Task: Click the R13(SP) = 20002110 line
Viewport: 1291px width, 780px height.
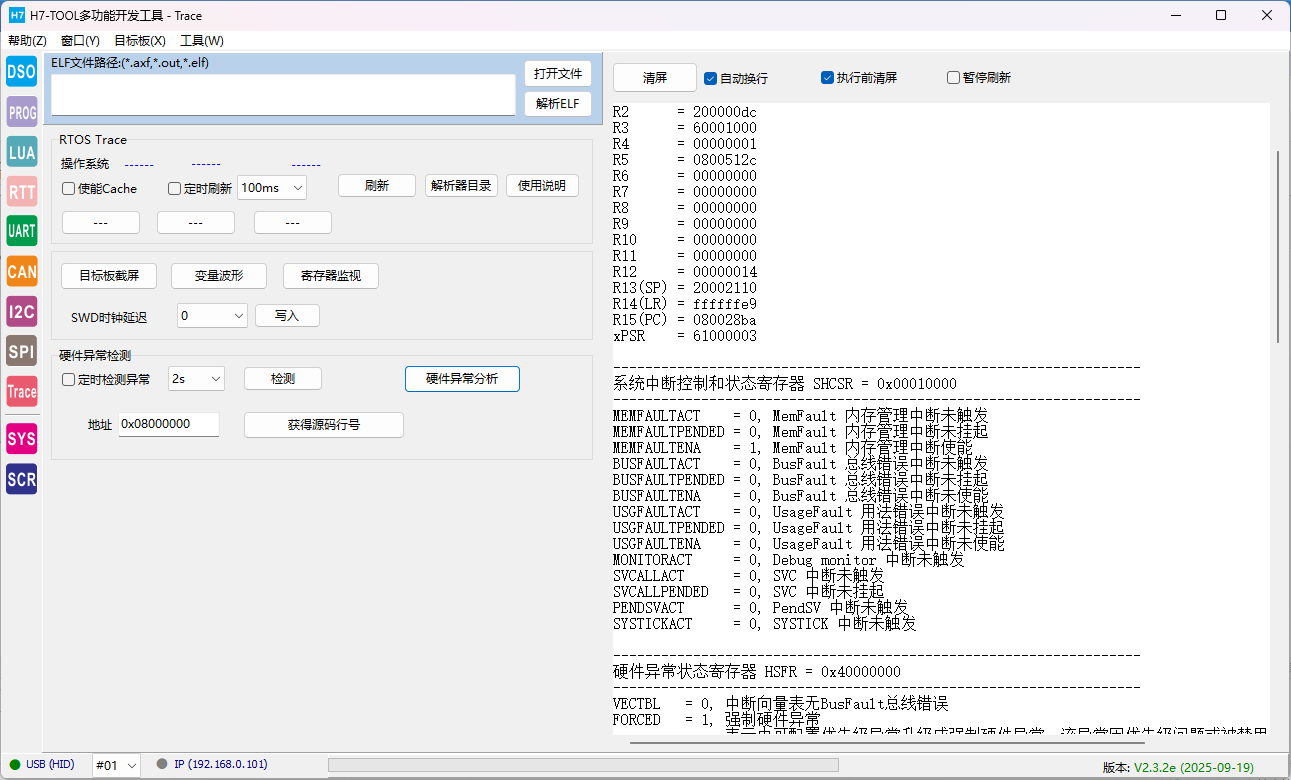Action: tap(685, 288)
